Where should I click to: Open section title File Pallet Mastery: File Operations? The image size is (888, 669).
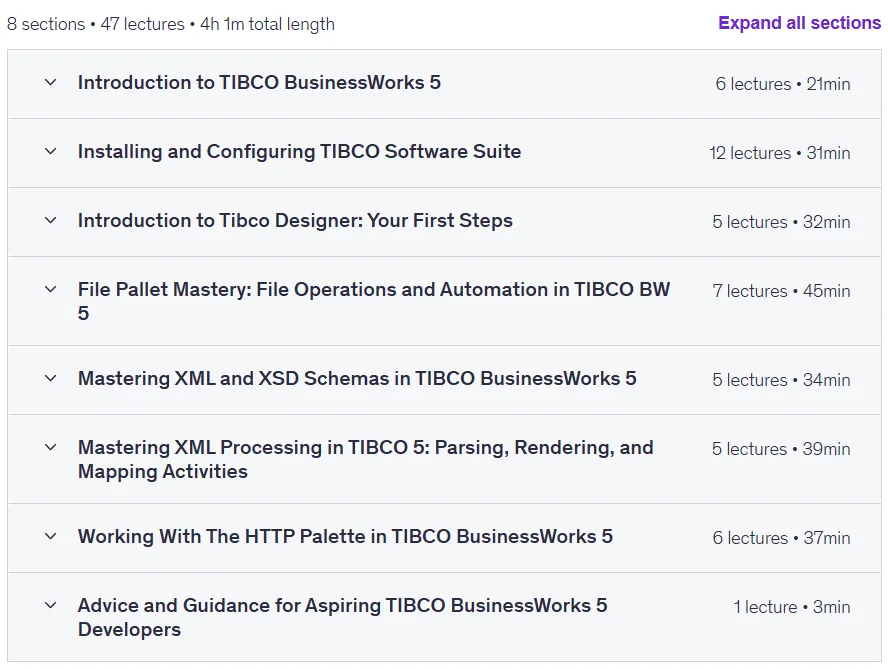[374, 301]
